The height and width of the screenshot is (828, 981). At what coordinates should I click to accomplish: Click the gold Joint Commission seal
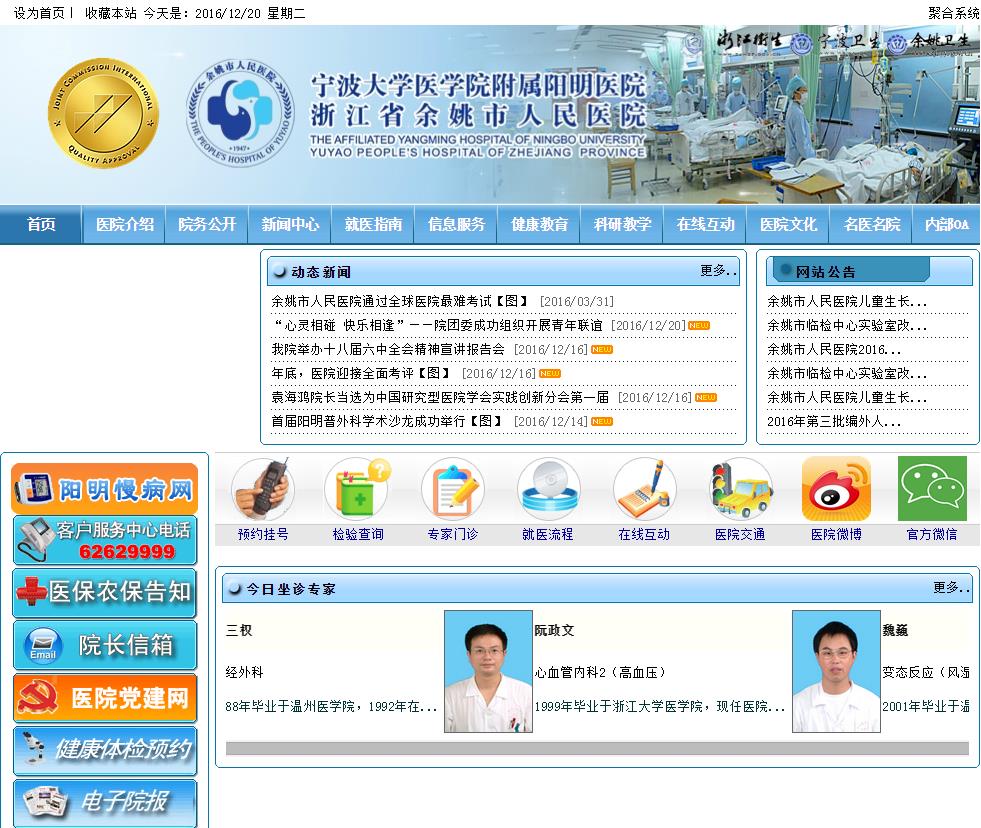tap(103, 113)
